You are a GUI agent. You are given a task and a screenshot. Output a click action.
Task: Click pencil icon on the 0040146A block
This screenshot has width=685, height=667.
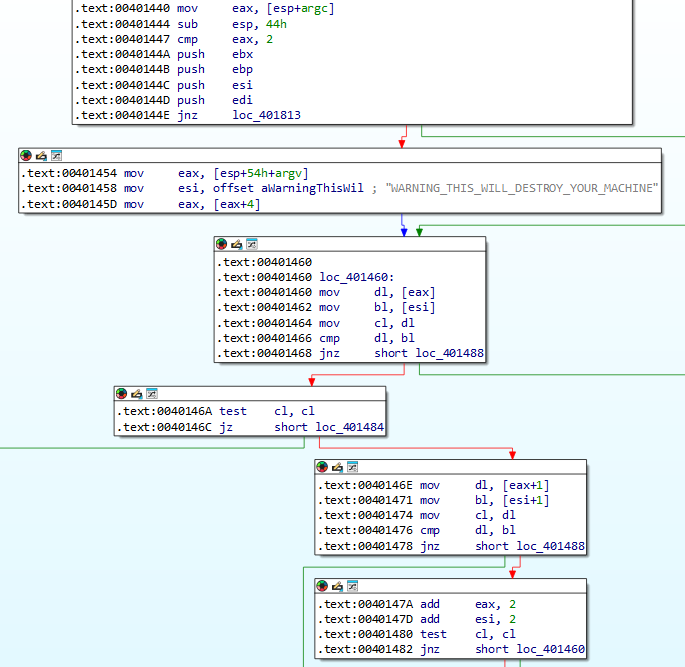pyautogui.click(x=137, y=394)
